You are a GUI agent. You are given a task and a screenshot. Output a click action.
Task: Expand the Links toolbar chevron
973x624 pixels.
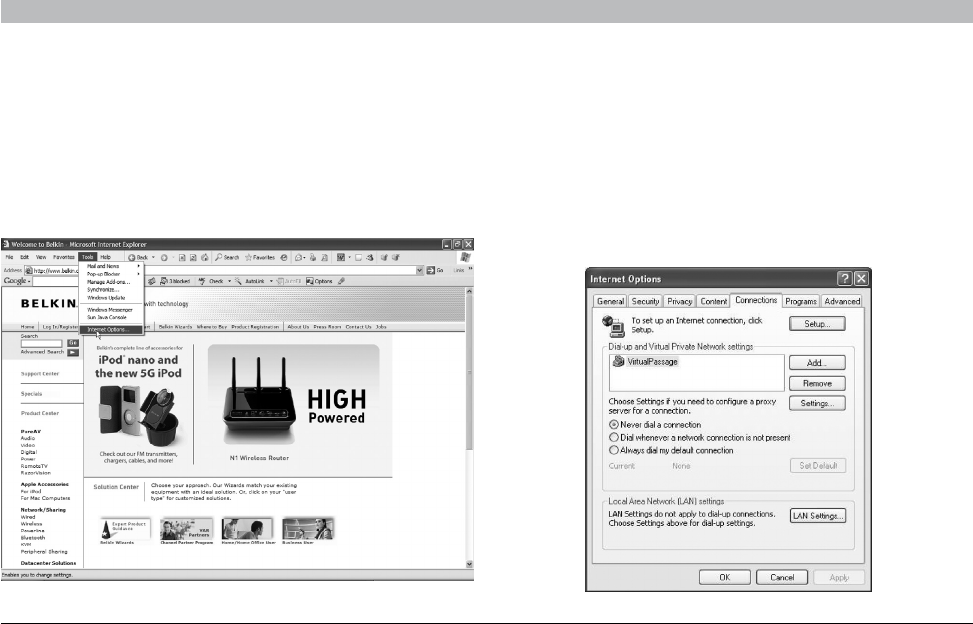(470, 269)
